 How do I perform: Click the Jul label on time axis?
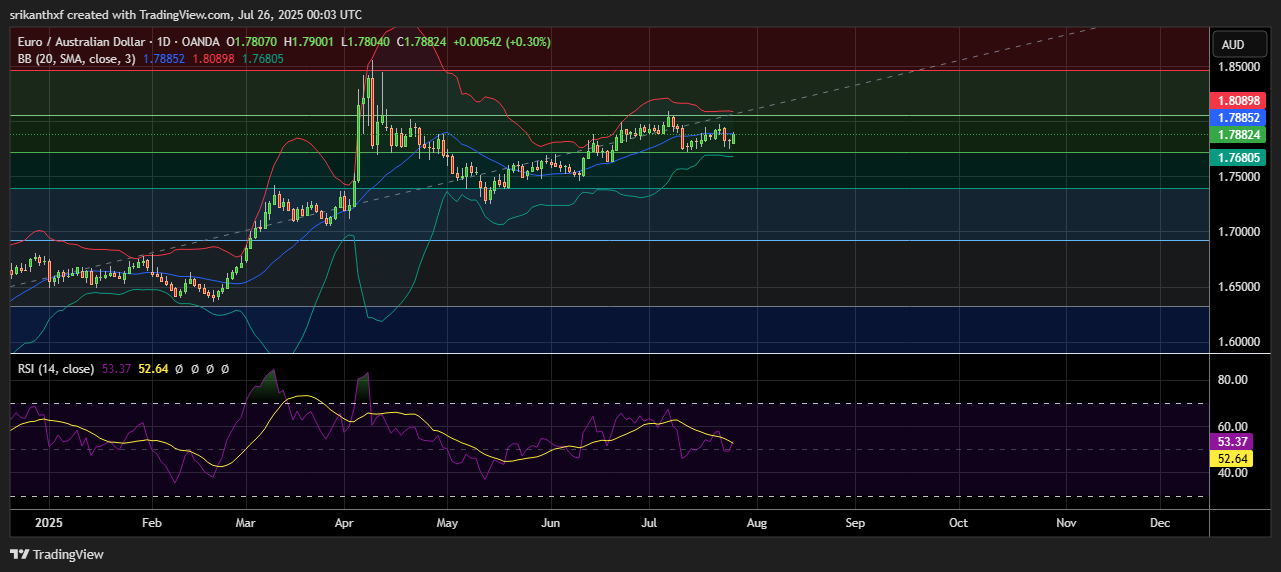coord(650,523)
